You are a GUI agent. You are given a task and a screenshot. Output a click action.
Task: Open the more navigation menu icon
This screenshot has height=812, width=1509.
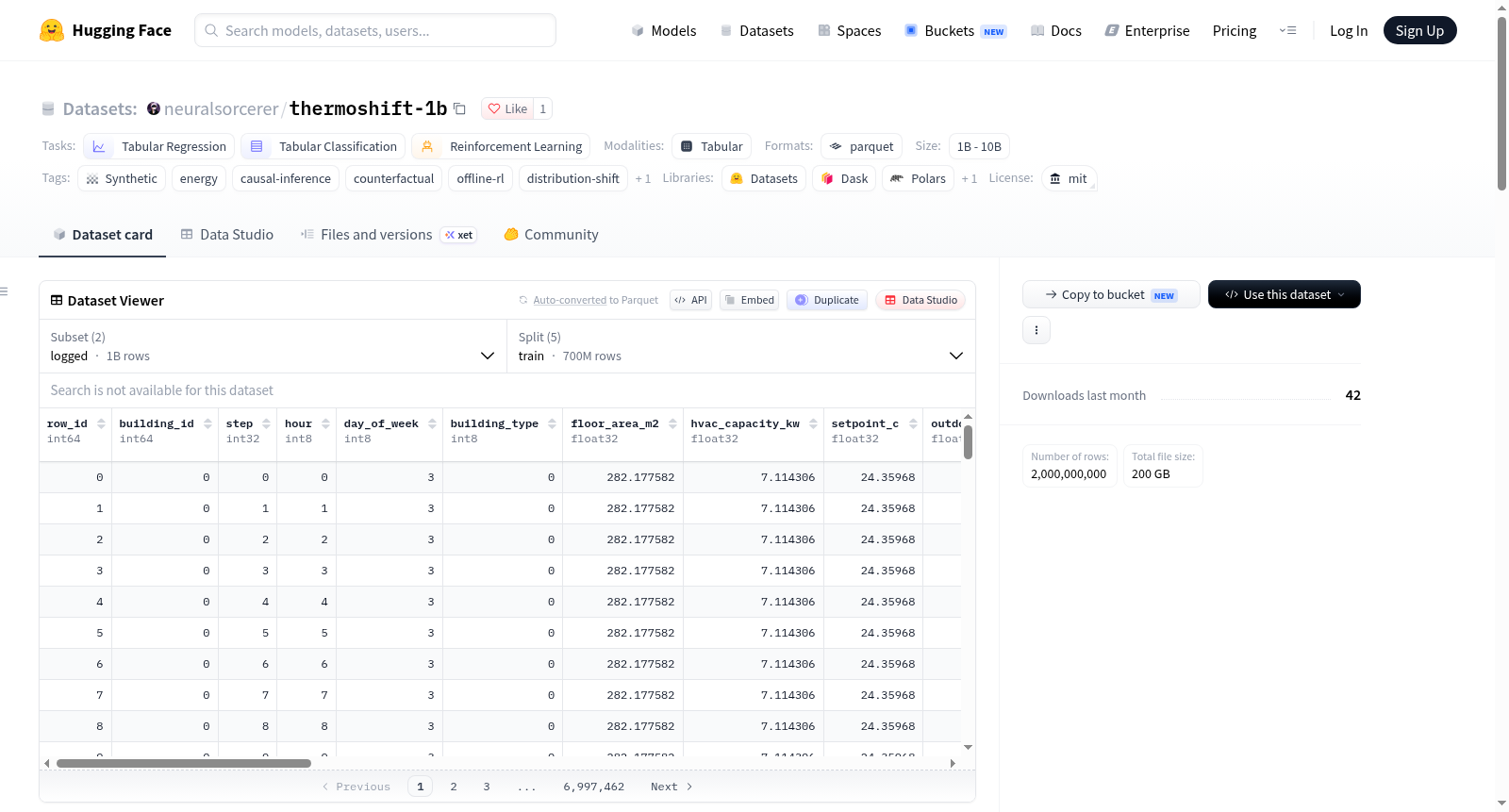point(1287,30)
